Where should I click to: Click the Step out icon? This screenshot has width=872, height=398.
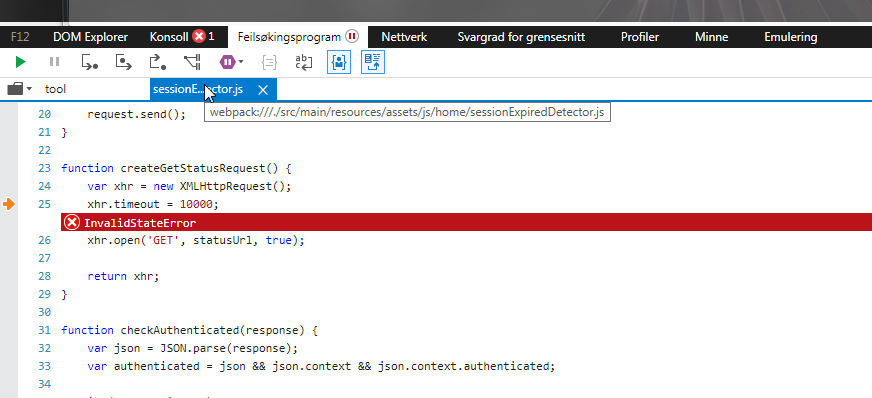tap(158, 62)
